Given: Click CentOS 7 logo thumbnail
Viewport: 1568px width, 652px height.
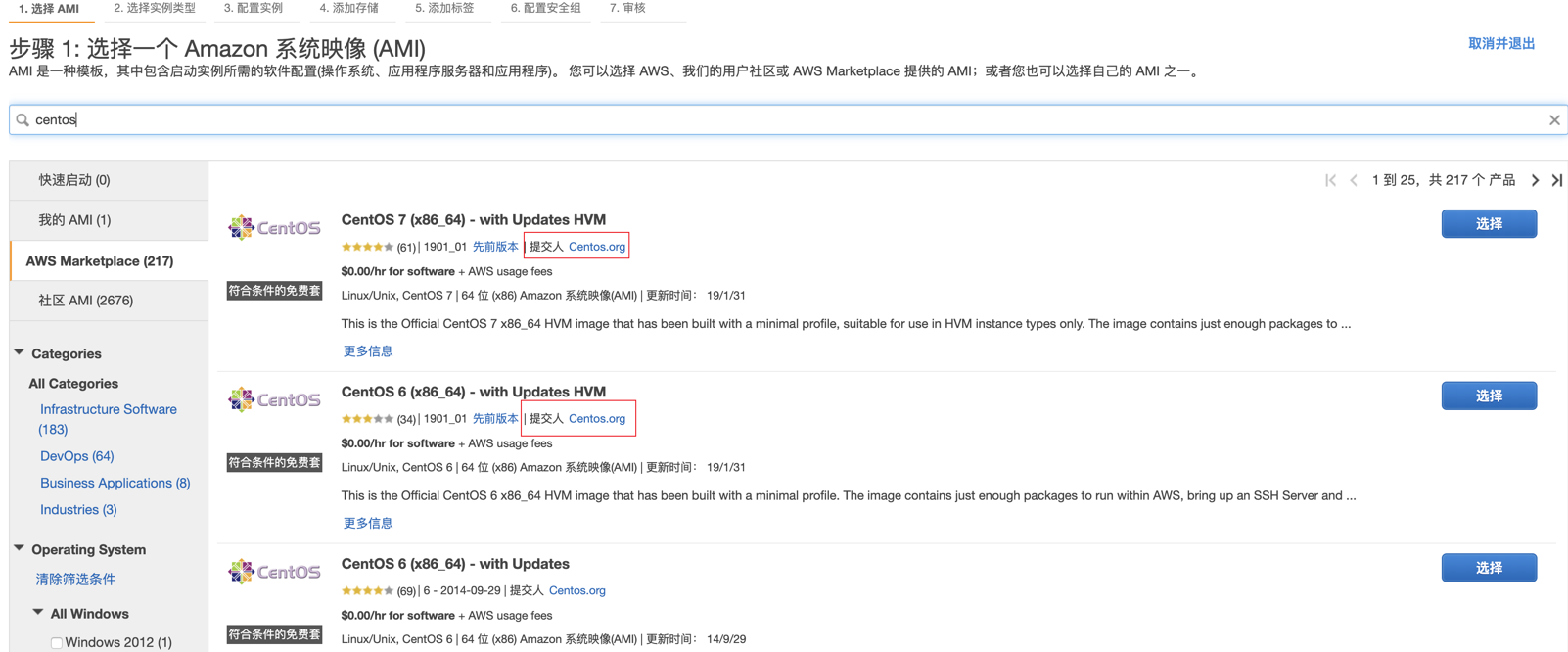Looking at the screenshot, I should (x=274, y=228).
